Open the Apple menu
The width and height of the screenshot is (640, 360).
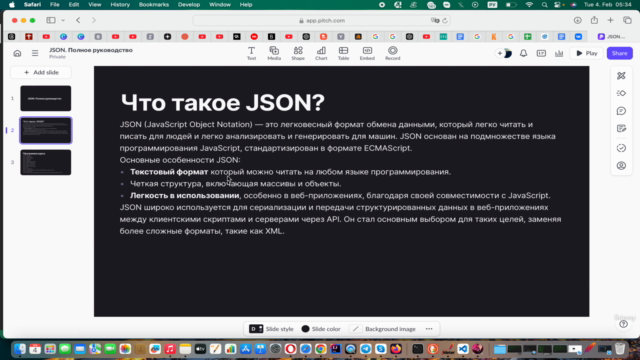(x=12, y=4)
